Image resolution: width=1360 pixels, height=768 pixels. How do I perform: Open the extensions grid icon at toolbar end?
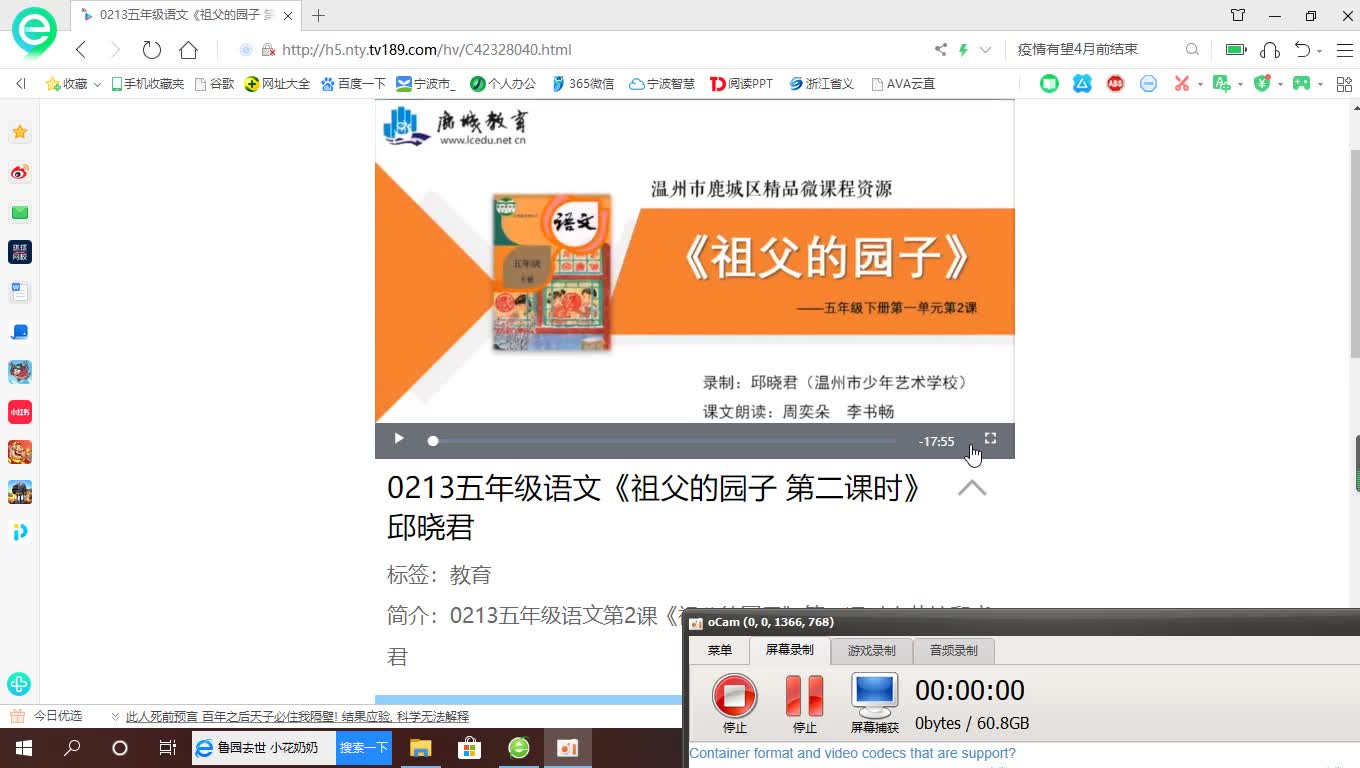1343,84
